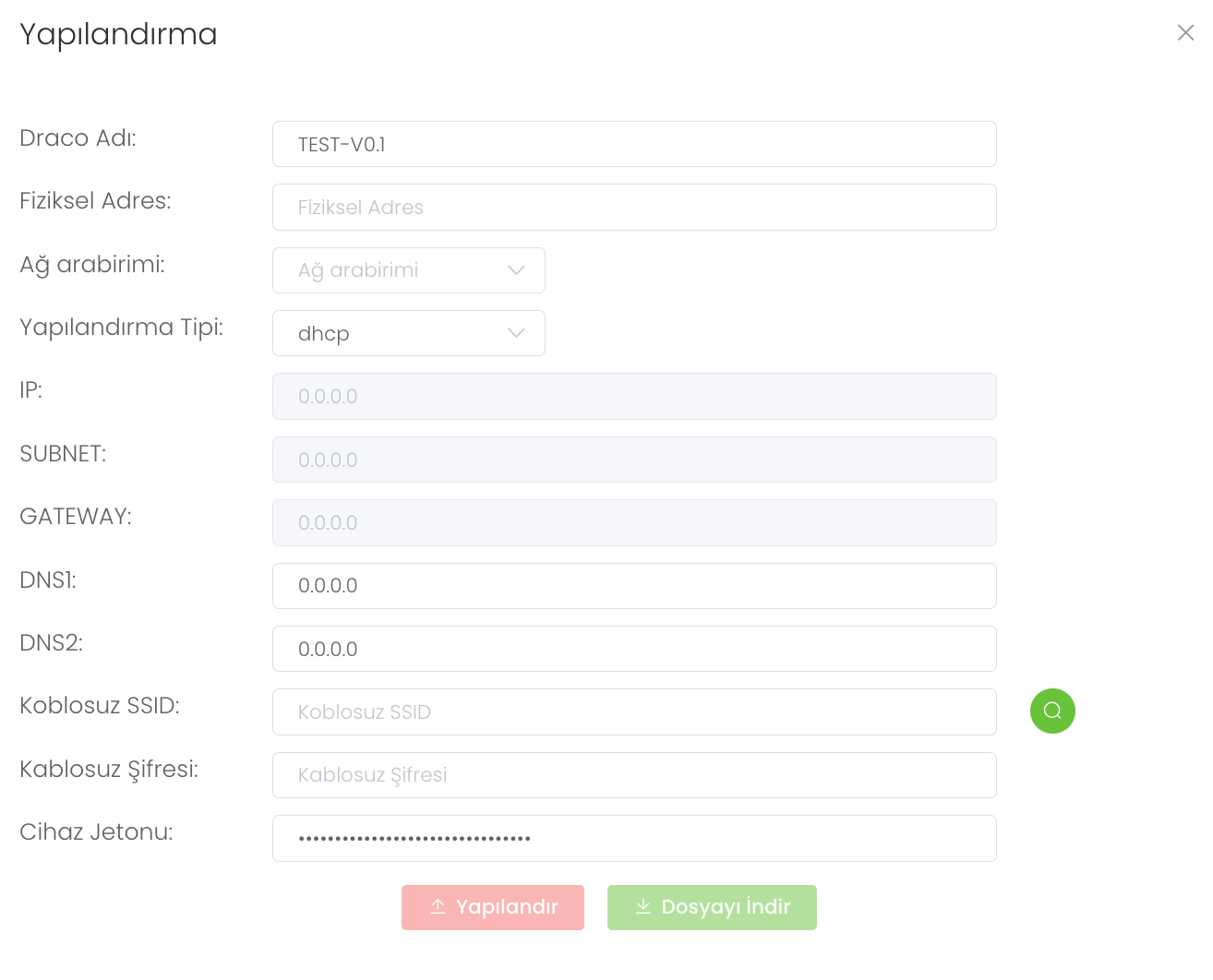Click into the Fiziksel Adres field

click(x=634, y=208)
